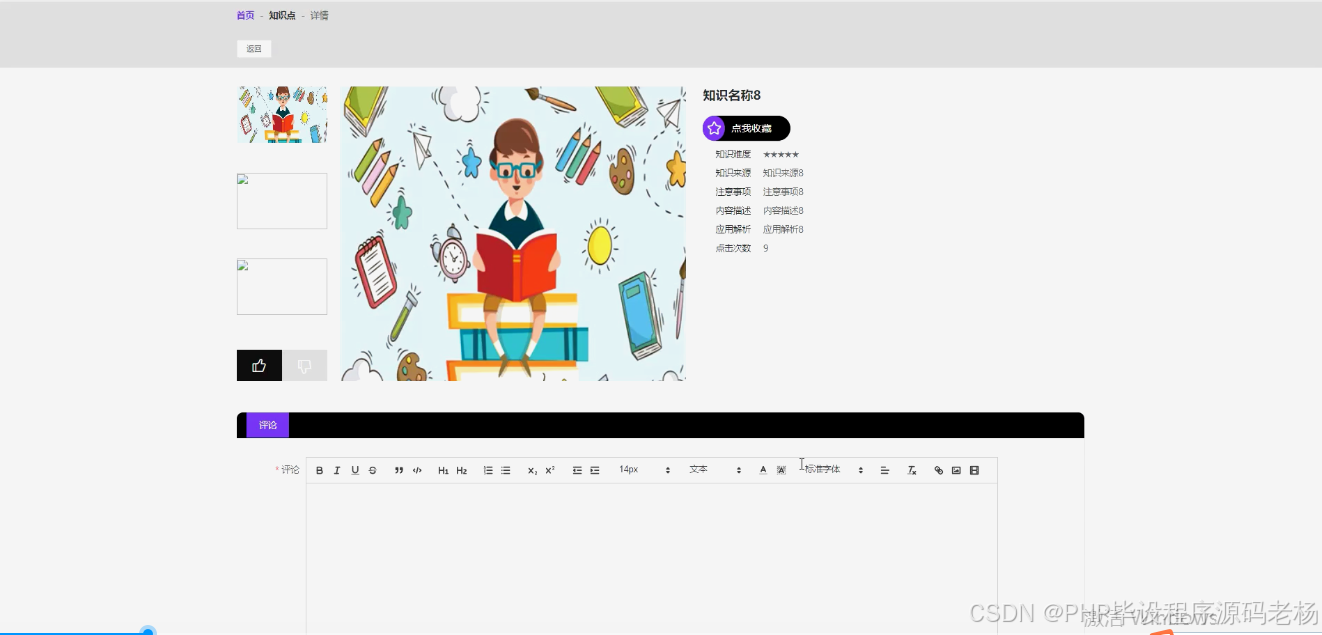Apply subscript formatting
The height and width of the screenshot is (635, 1322).
pos(532,470)
